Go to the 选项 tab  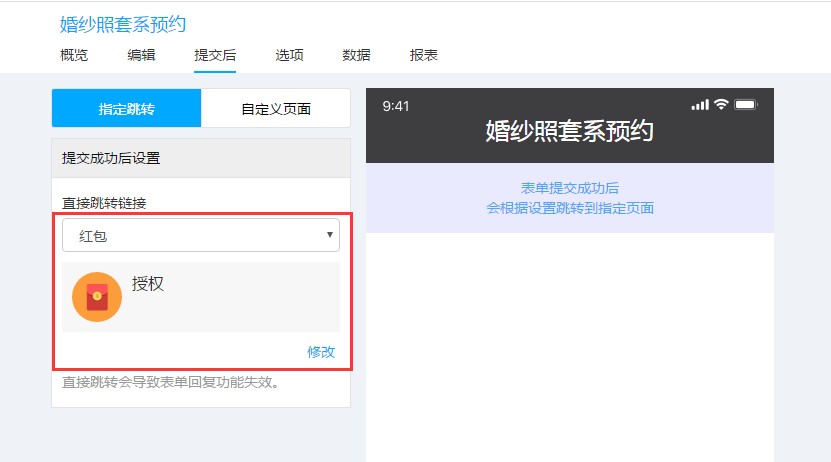point(289,55)
